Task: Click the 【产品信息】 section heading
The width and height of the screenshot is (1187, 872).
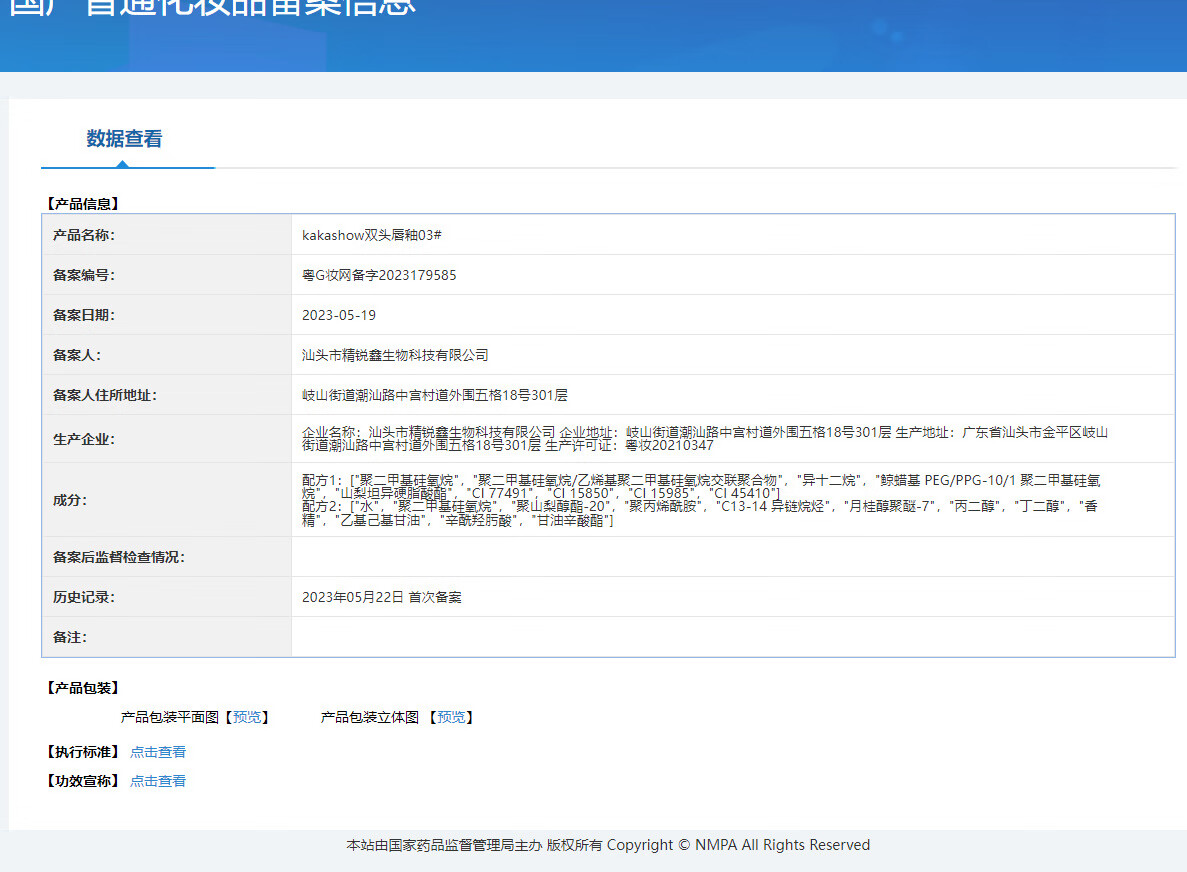Action: pos(82,203)
